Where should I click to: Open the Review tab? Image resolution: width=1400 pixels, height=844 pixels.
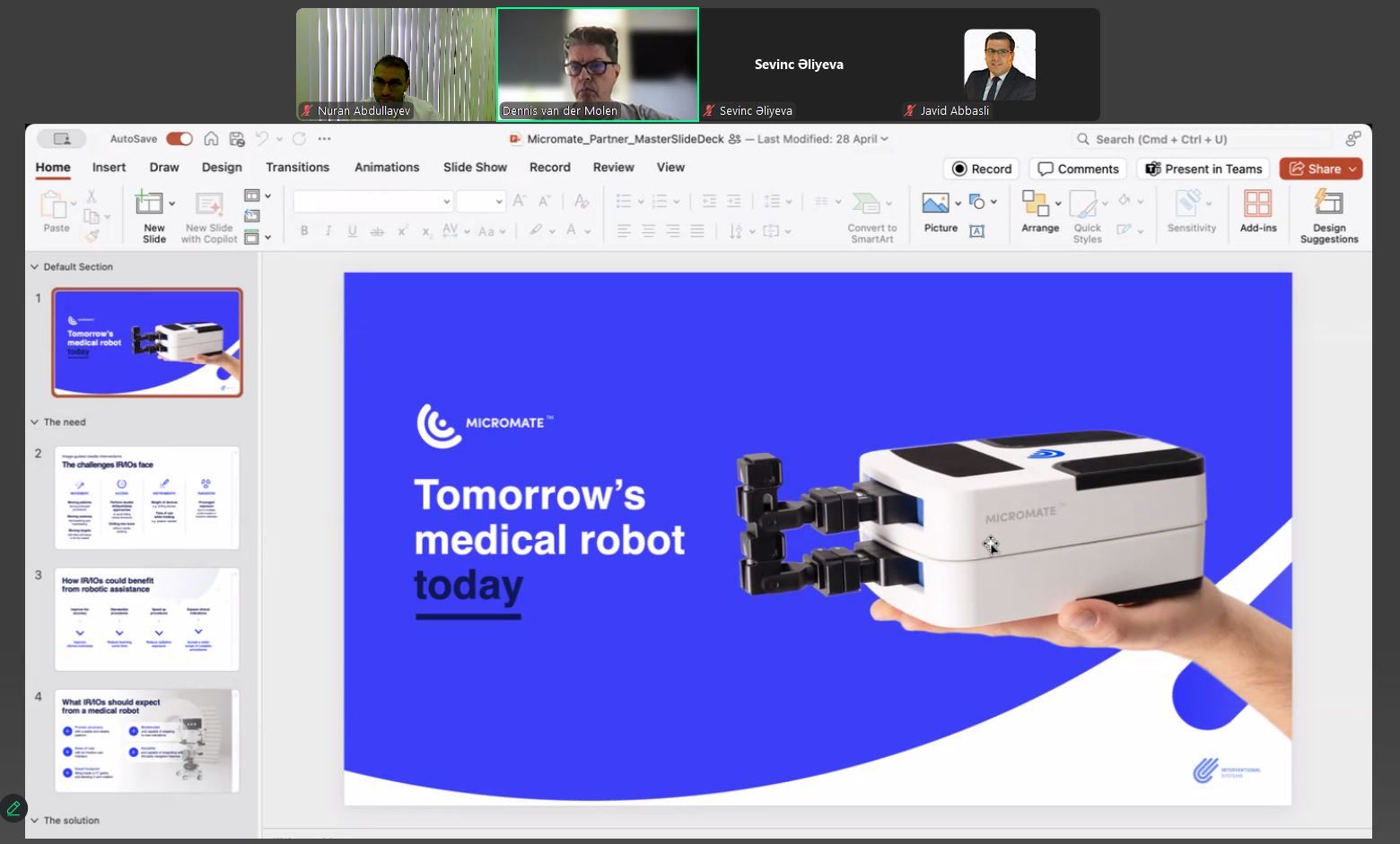614,168
